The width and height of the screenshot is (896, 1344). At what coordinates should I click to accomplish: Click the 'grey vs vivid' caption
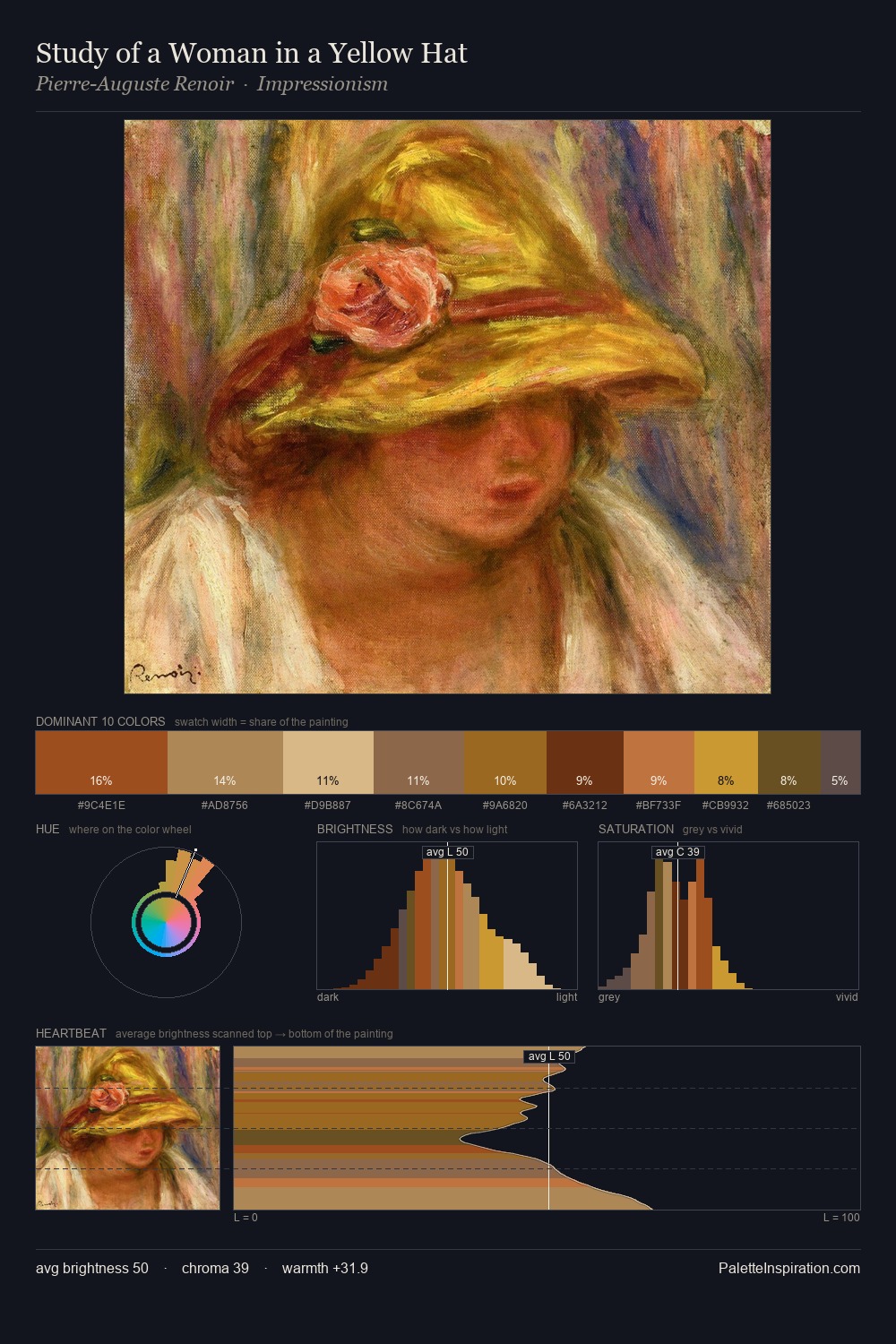click(712, 830)
